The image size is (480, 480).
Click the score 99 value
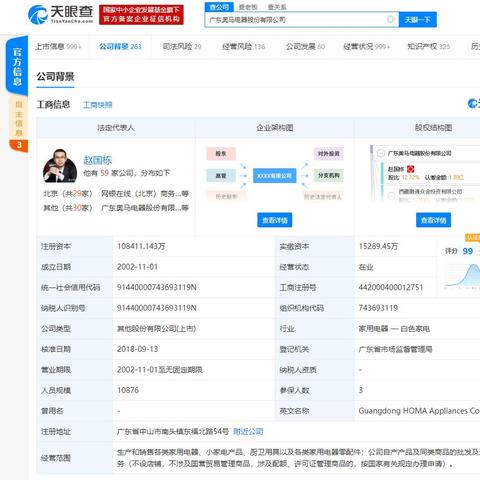coord(468,251)
